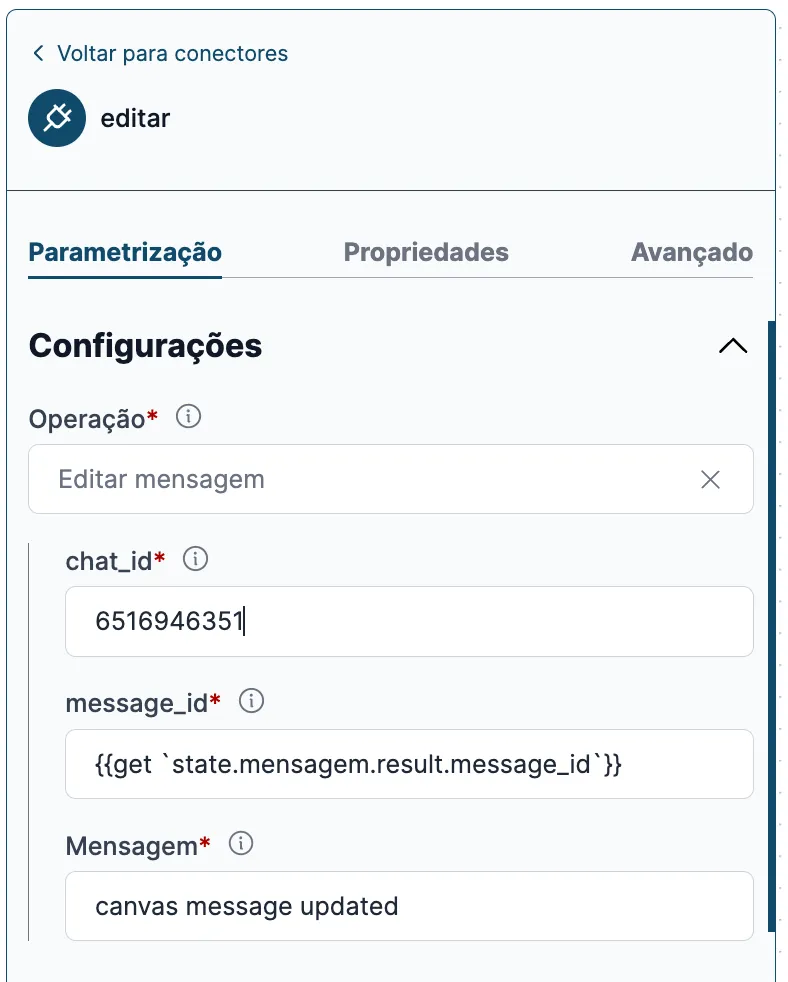788x982 pixels.
Task: Show info tooltip for Operação
Action: pyautogui.click(x=189, y=416)
